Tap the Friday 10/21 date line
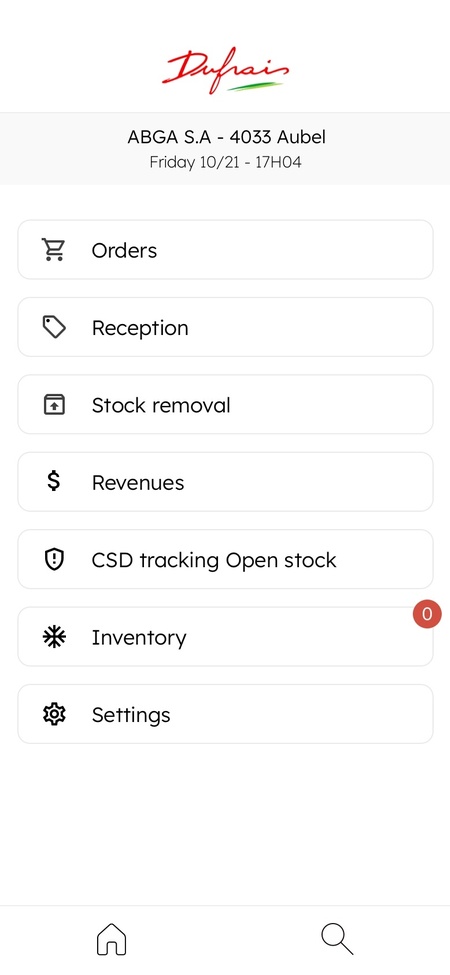 [x=226, y=163]
